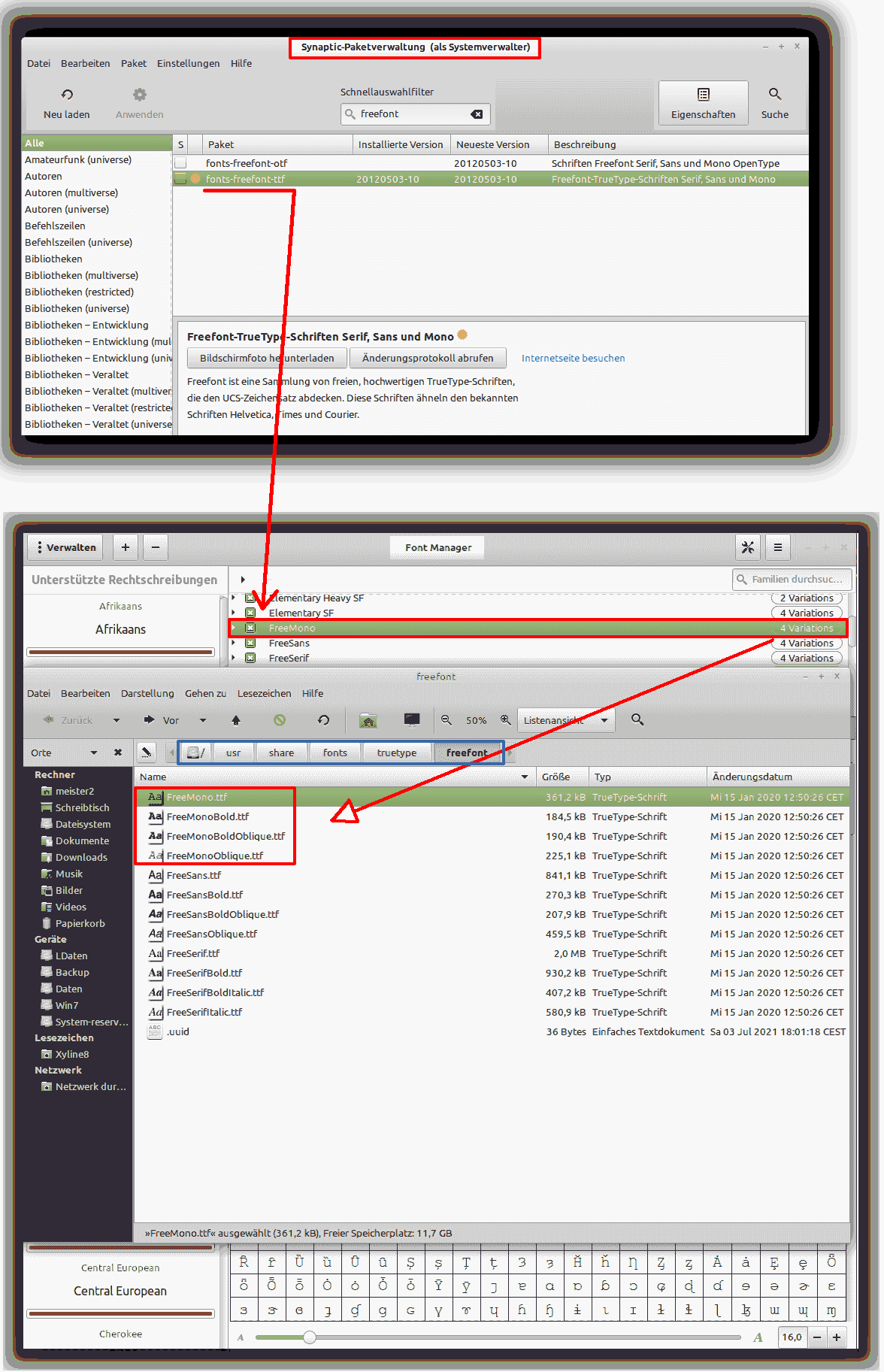Click the fonts-freefont-ttf status checkbox in Synaptic
The height and width of the screenshot is (1372, 884).
180,179
